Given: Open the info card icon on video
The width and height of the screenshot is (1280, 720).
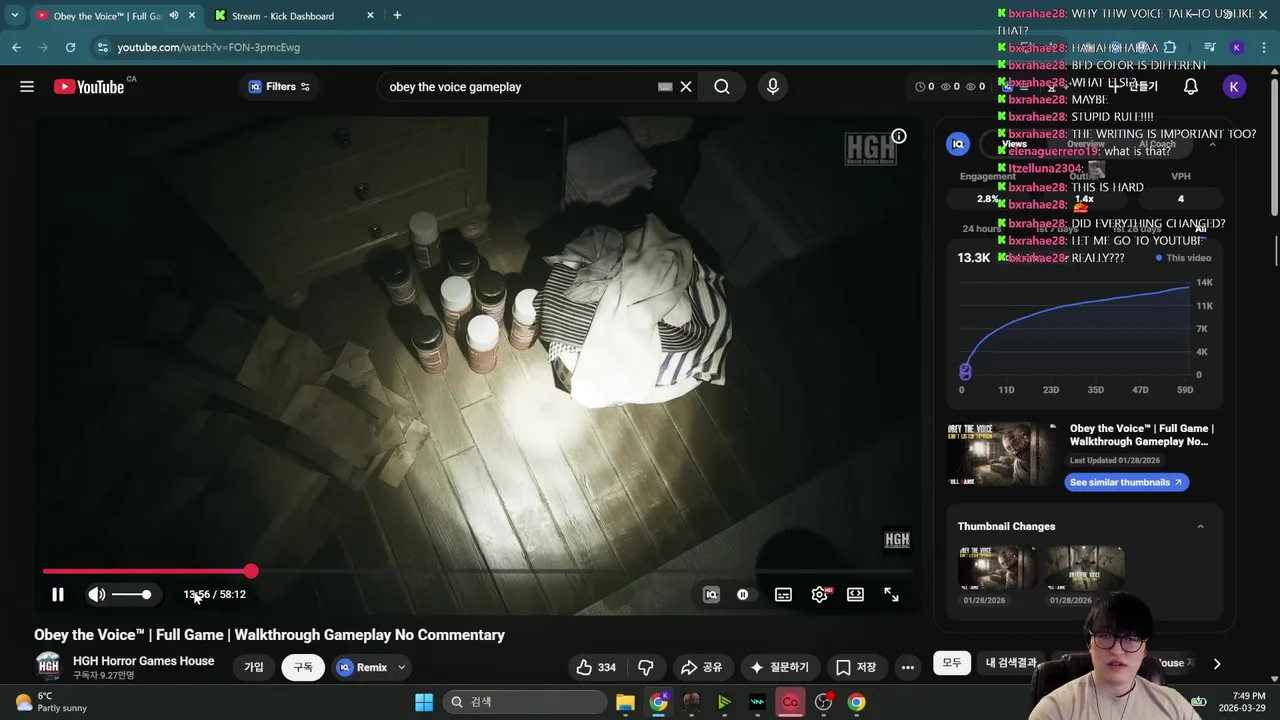Looking at the screenshot, I should pyautogui.click(x=899, y=136).
